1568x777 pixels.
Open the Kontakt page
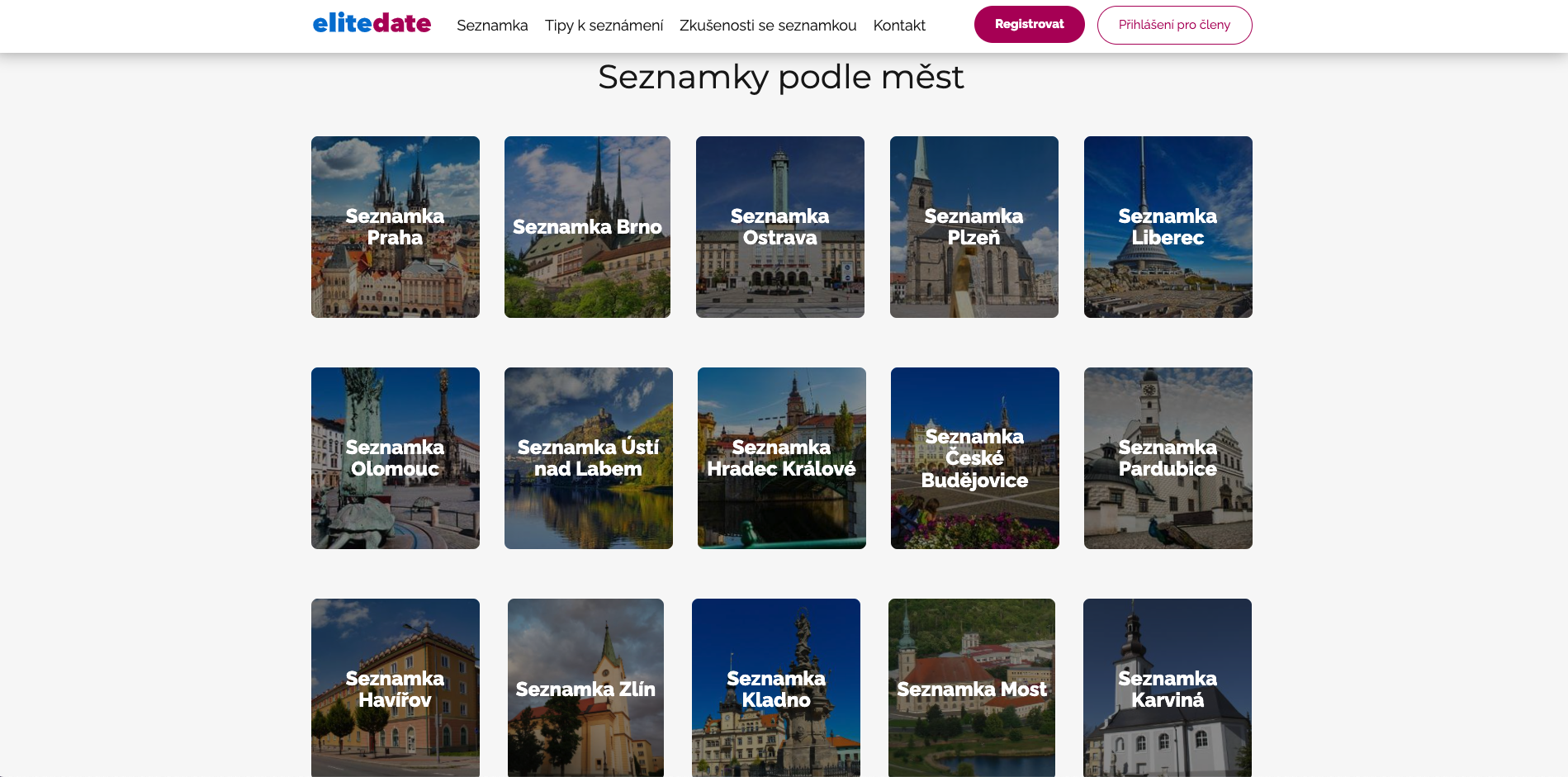[x=899, y=26]
